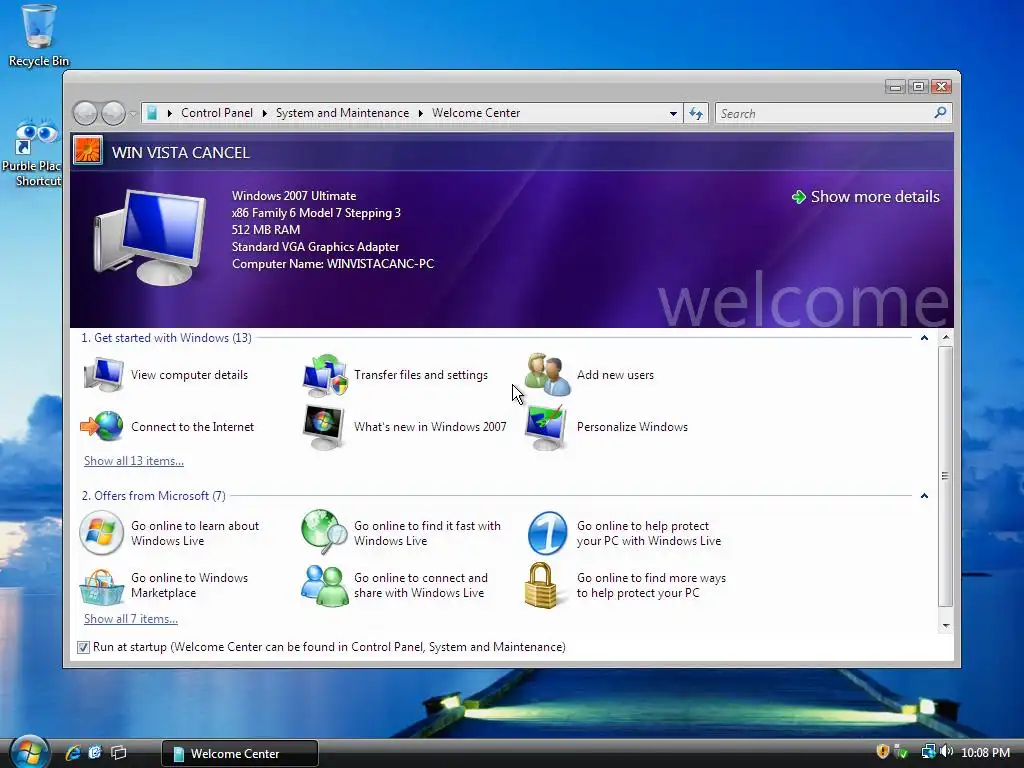
Task: Collapse Offers from Microsoft section
Action: pyautogui.click(x=924, y=496)
